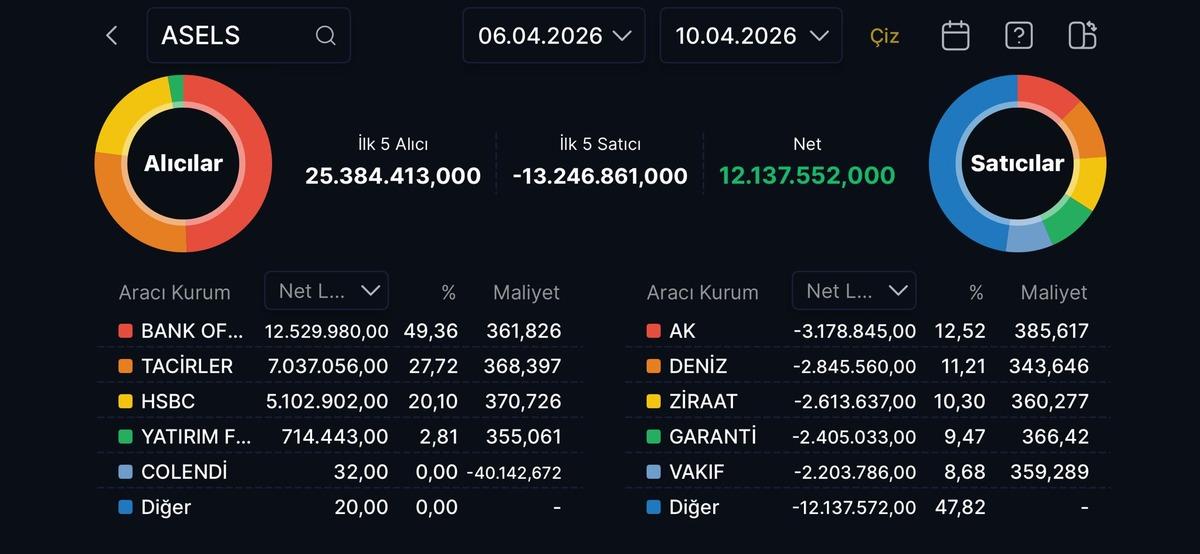Select the GARANTİ seller row
The image size is (1200, 554).
coord(713,437)
